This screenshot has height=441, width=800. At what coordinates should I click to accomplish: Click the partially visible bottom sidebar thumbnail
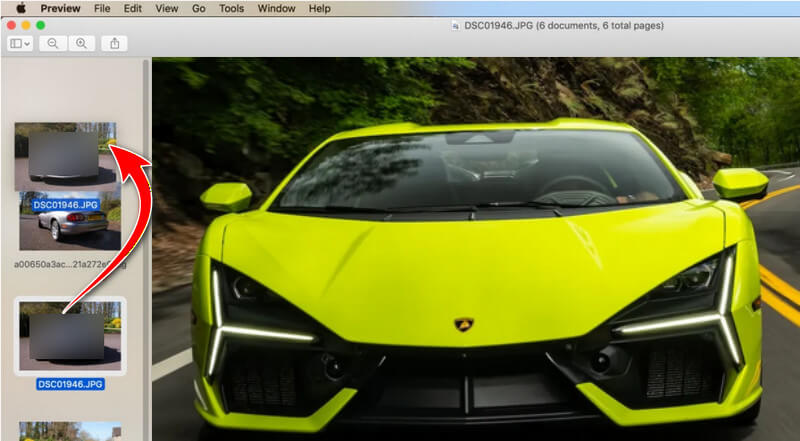tap(69, 432)
